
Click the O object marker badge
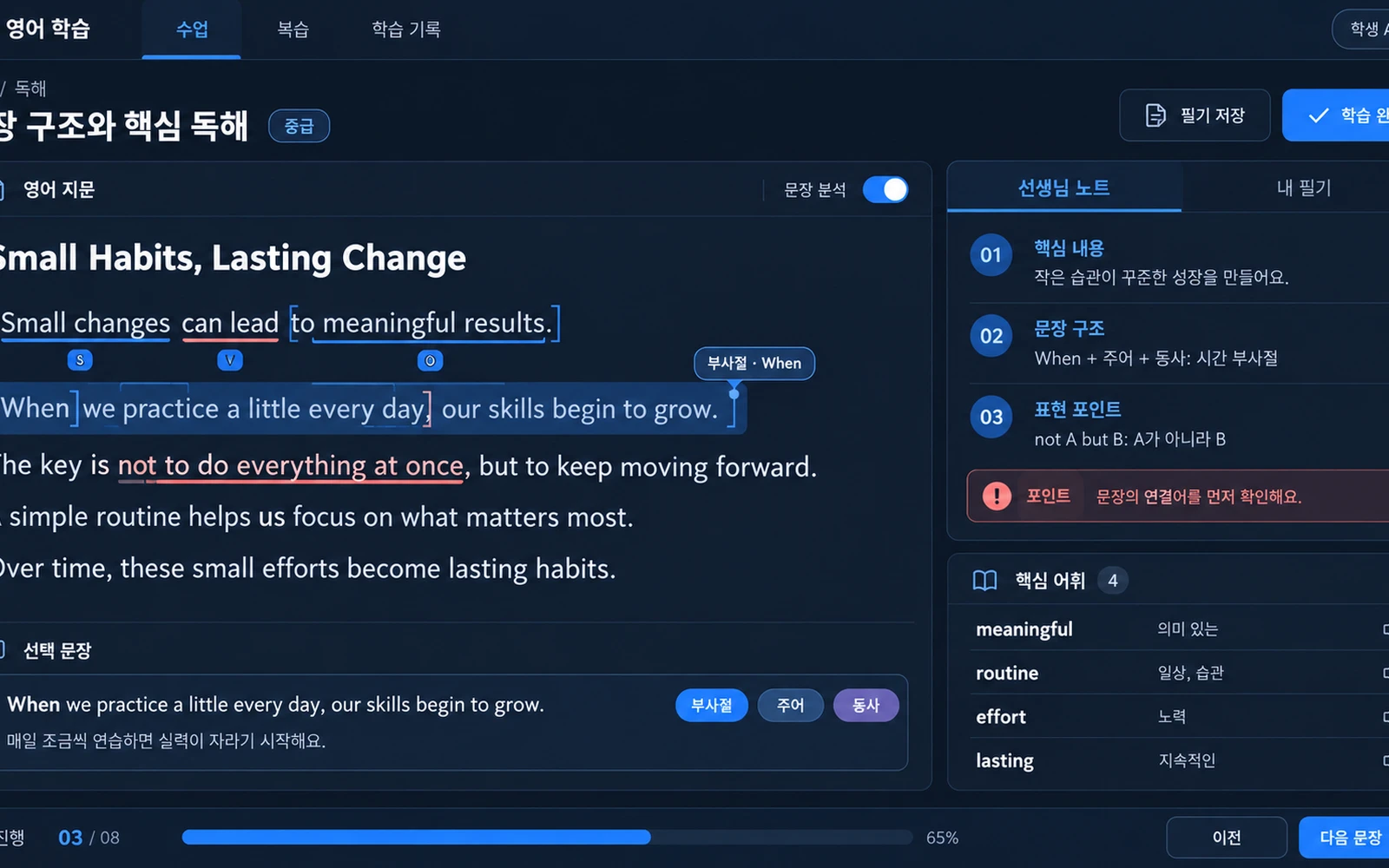pos(430,360)
